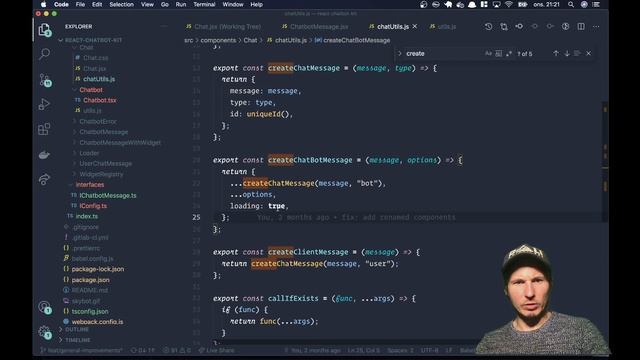Open the Extensions view
This screenshot has width=640, height=360.
click(44, 129)
